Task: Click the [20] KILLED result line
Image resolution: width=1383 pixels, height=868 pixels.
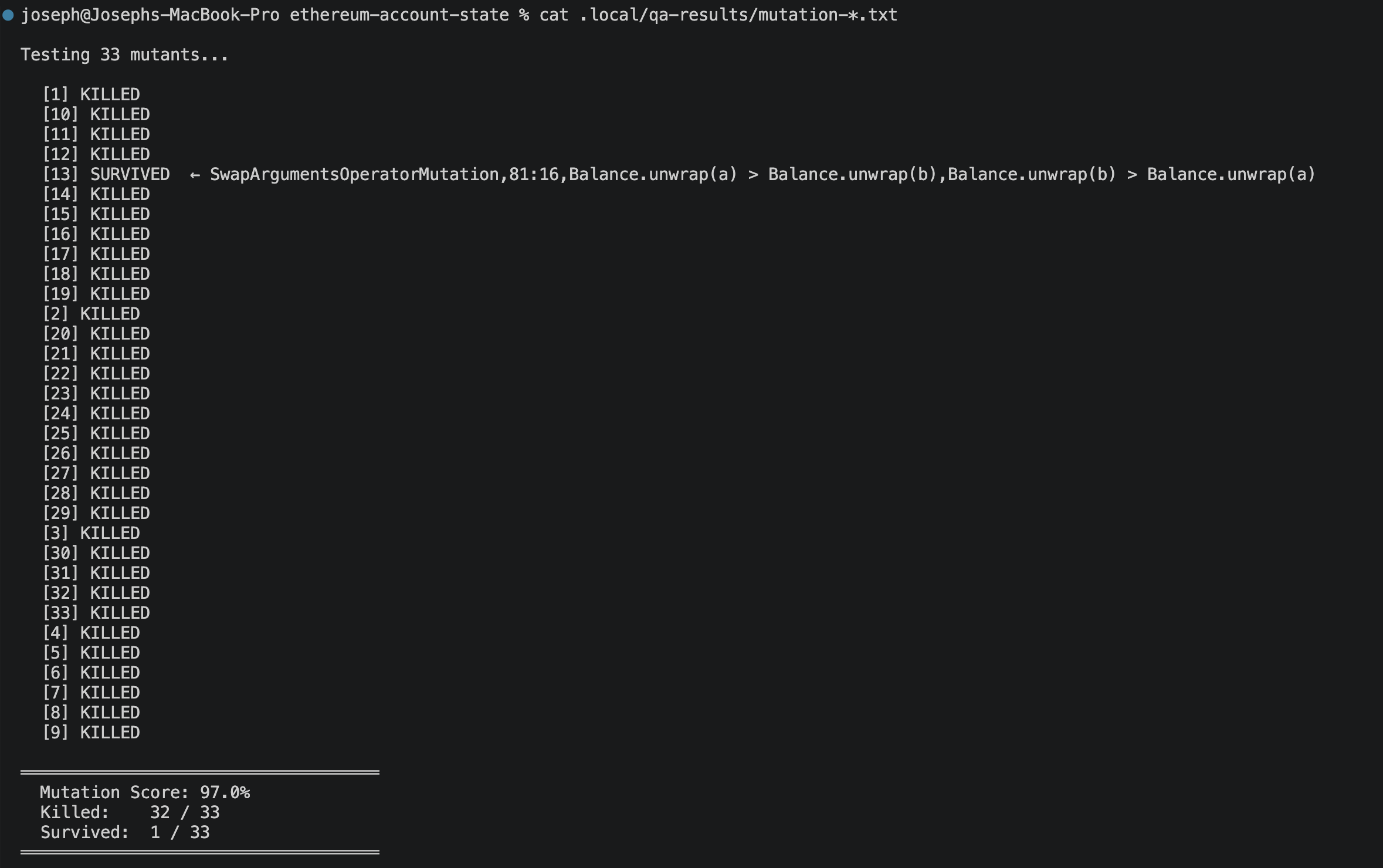Action: (x=96, y=334)
